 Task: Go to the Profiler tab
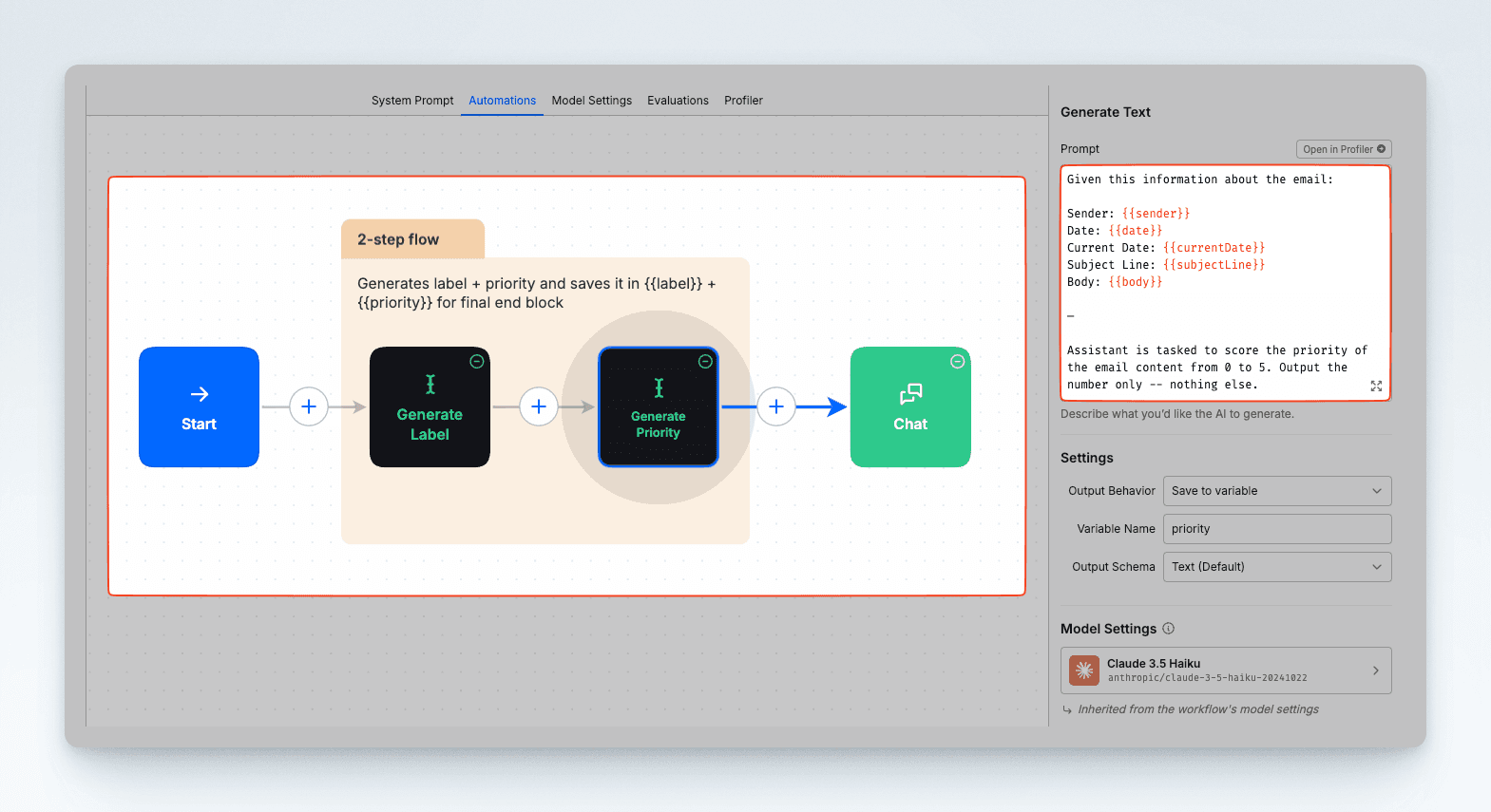743,101
